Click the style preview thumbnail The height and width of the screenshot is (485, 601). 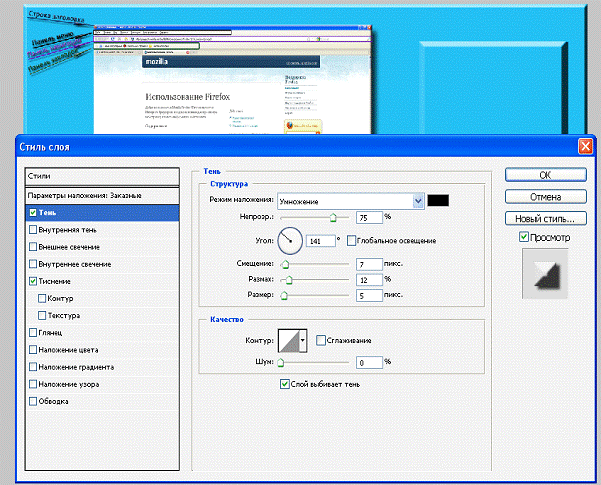[x=545, y=275]
